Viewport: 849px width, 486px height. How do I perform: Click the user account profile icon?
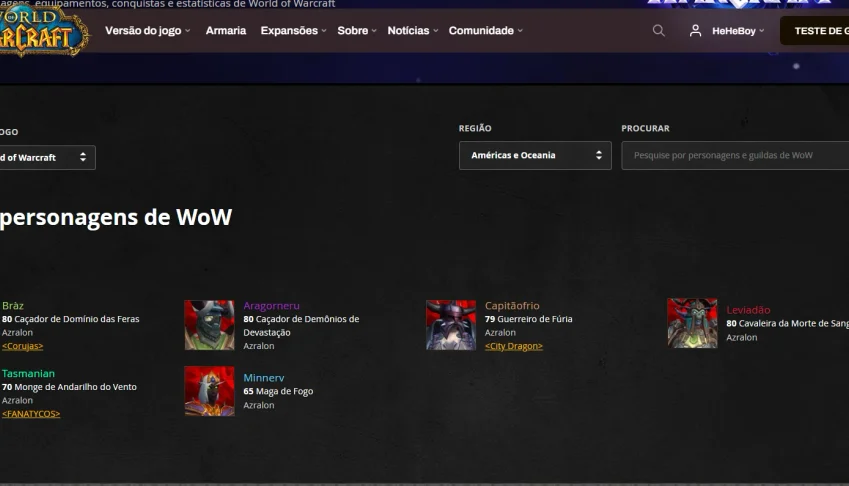[695, 31]
